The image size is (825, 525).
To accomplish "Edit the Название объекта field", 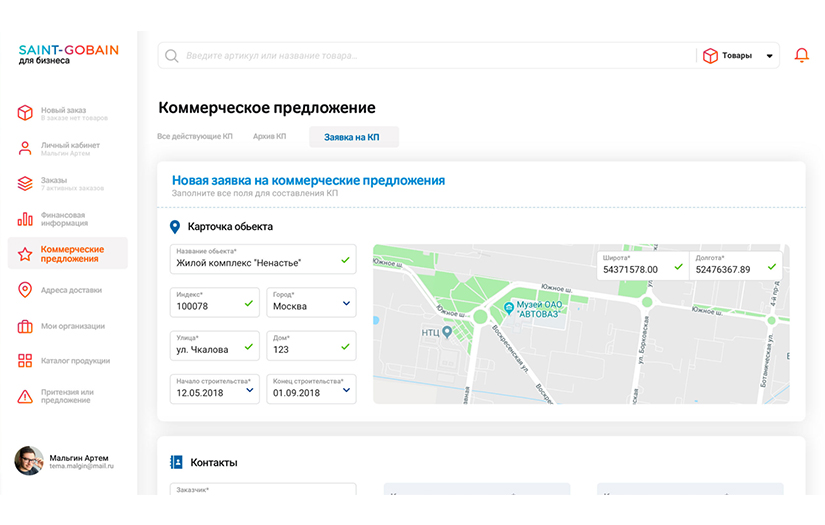I will [x=263, y=259].
